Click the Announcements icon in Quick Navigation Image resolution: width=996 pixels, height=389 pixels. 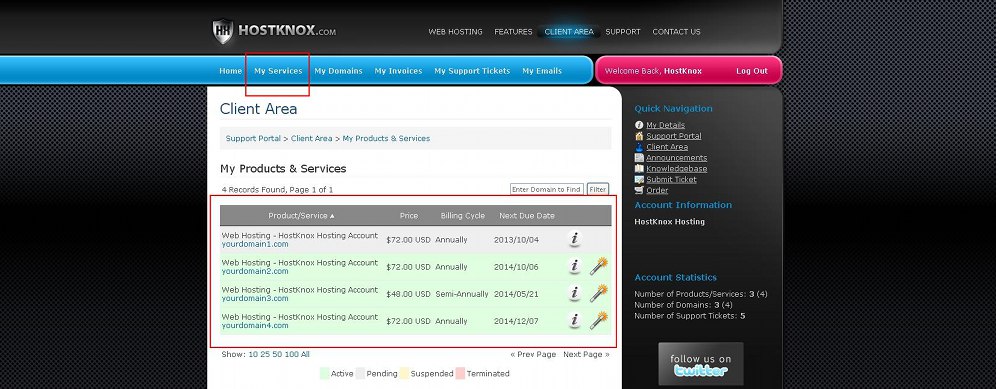click(639, 158)
